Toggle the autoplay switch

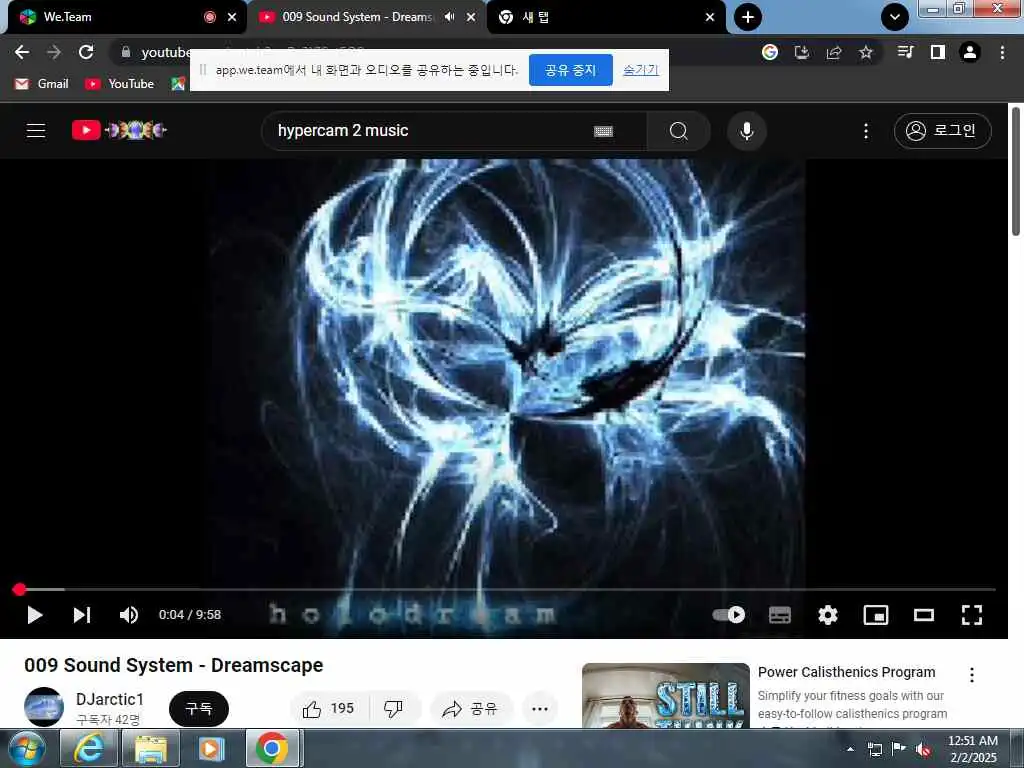pos(729,615)
